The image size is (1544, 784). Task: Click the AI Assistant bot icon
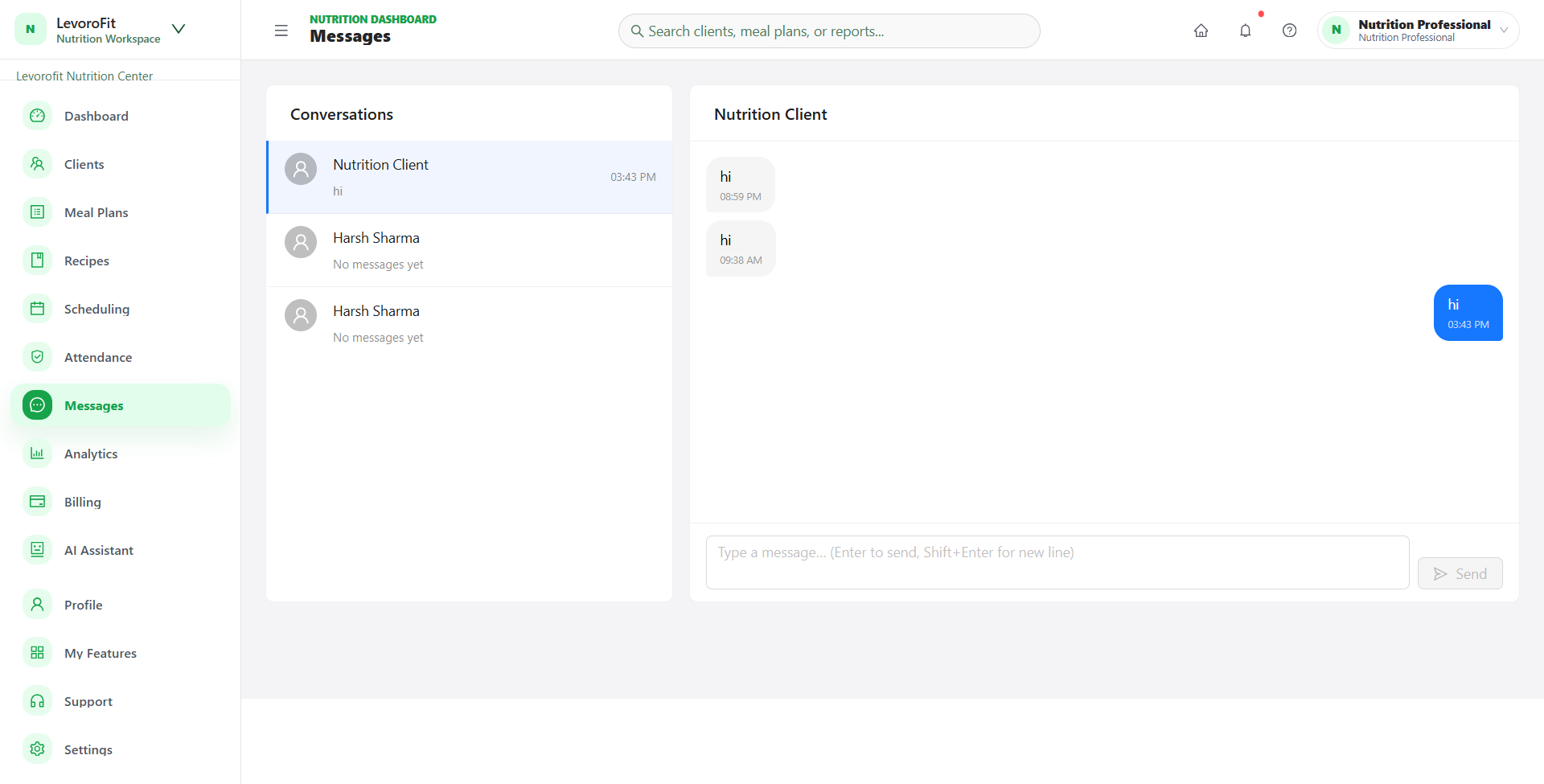click(x=37, y=550)
